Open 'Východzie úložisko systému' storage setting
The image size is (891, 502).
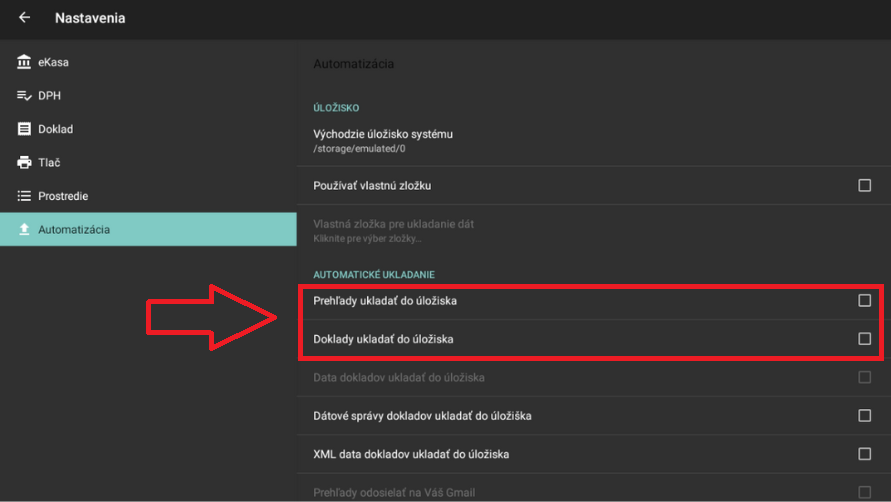(383, 140)
